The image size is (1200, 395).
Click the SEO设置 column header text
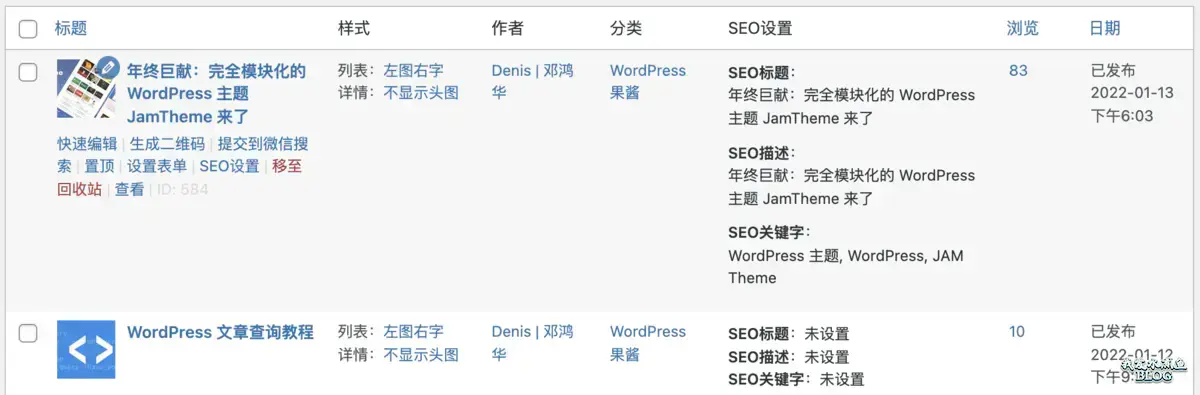pyautogui.click(x=760, y=28)
